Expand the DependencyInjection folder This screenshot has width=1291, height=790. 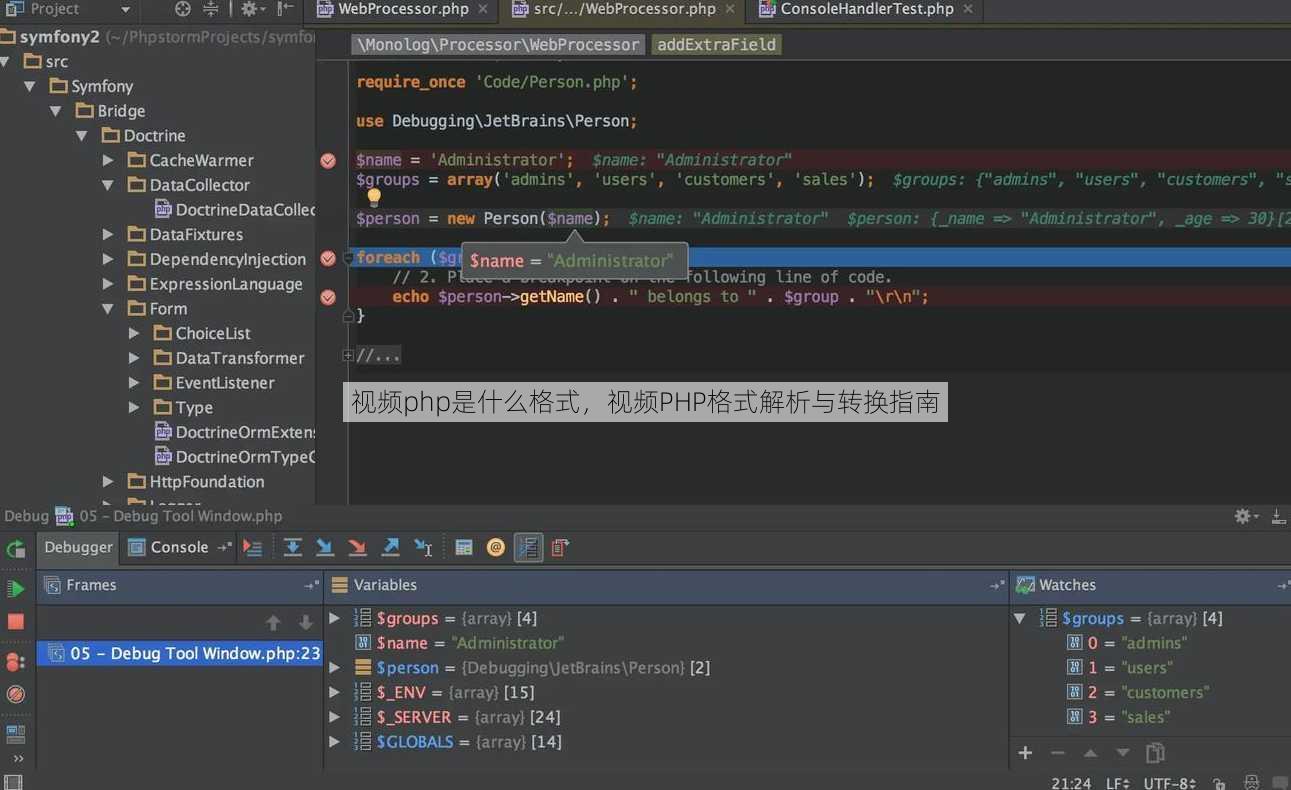(108, 259)
